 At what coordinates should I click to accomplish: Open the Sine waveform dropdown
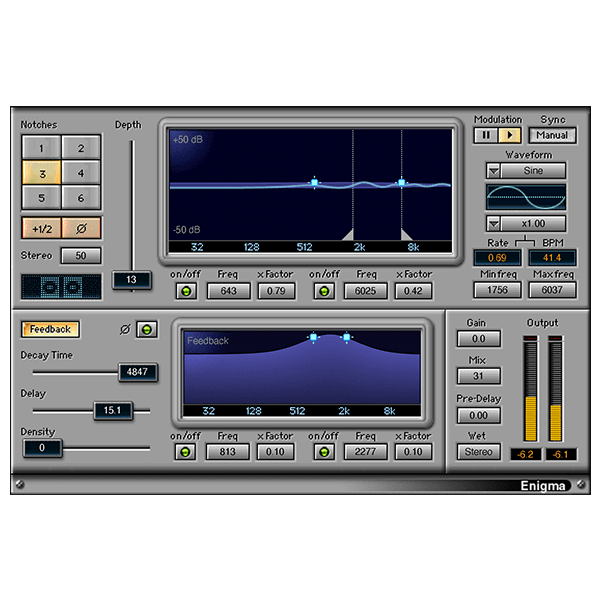[x=495, y=171]
